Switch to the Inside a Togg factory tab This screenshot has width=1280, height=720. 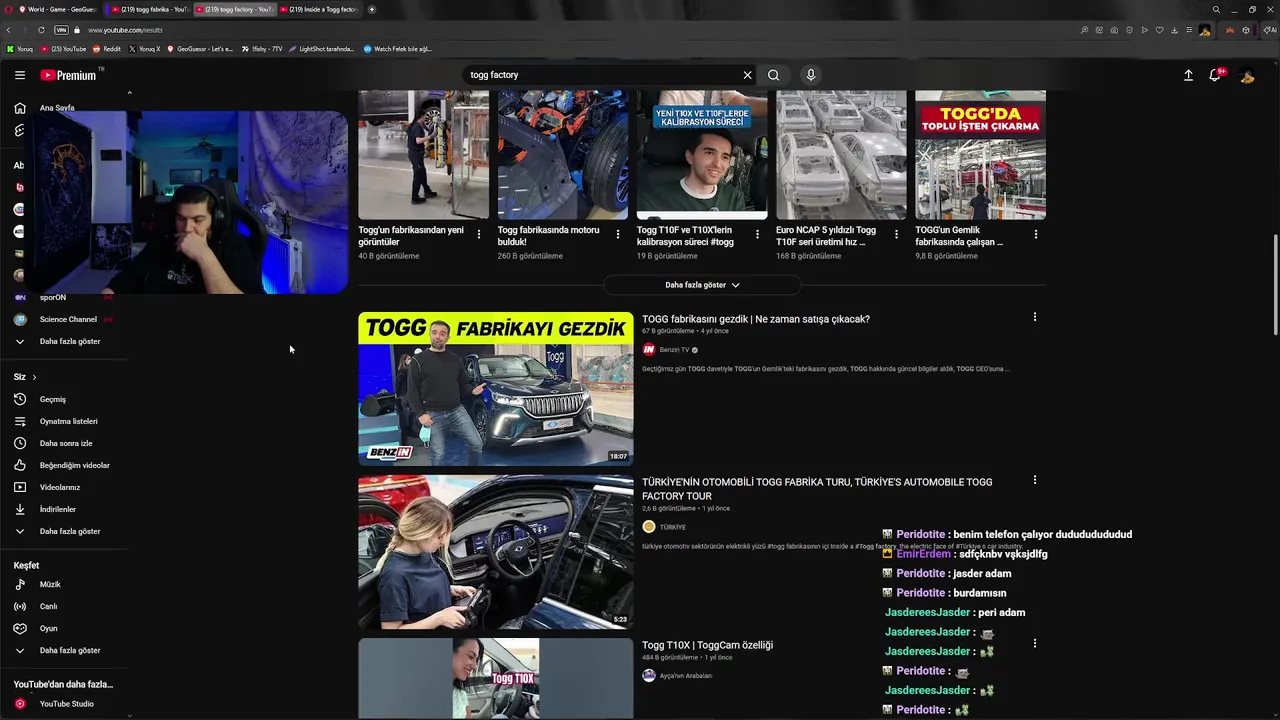coord(320,9)
